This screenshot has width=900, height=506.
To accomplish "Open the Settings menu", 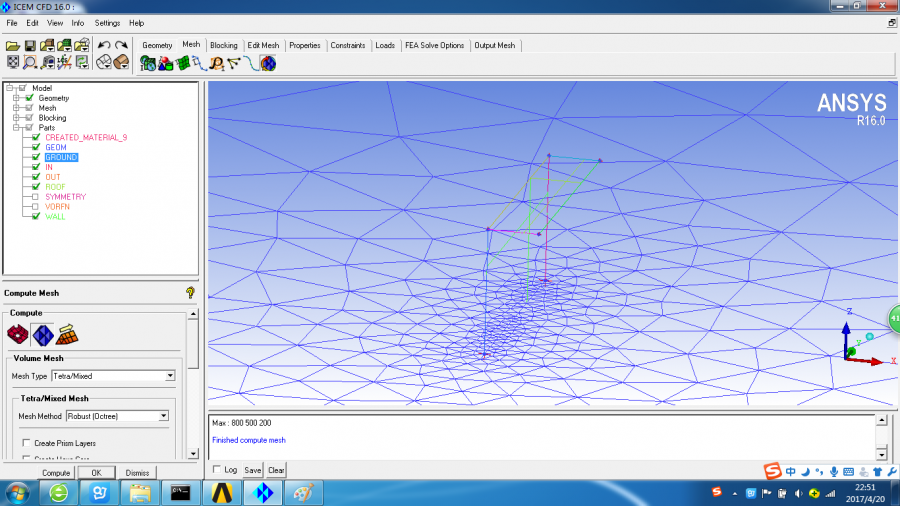I will 107,22.
